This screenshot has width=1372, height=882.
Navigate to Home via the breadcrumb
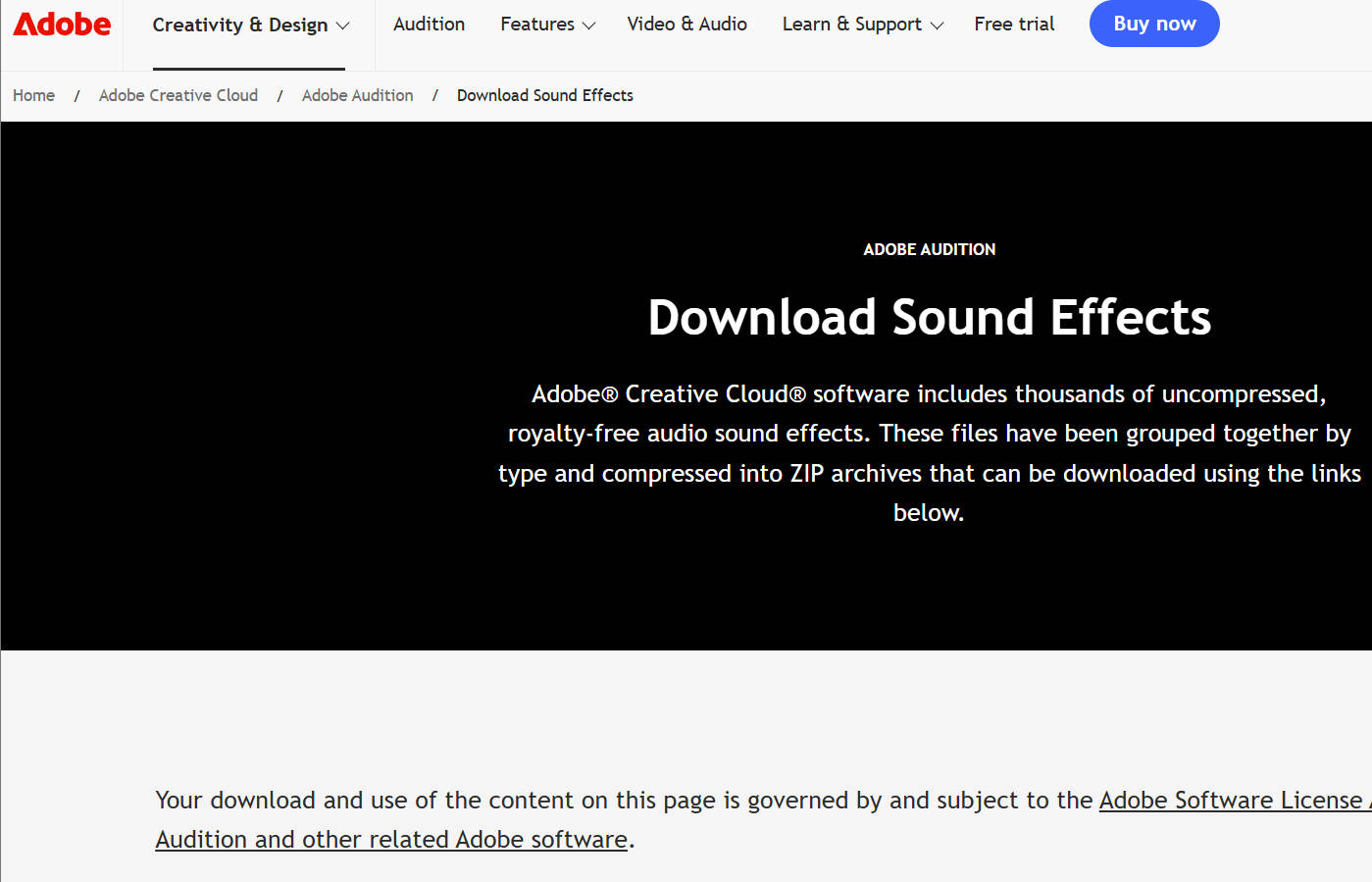click(x=33, y=95)
